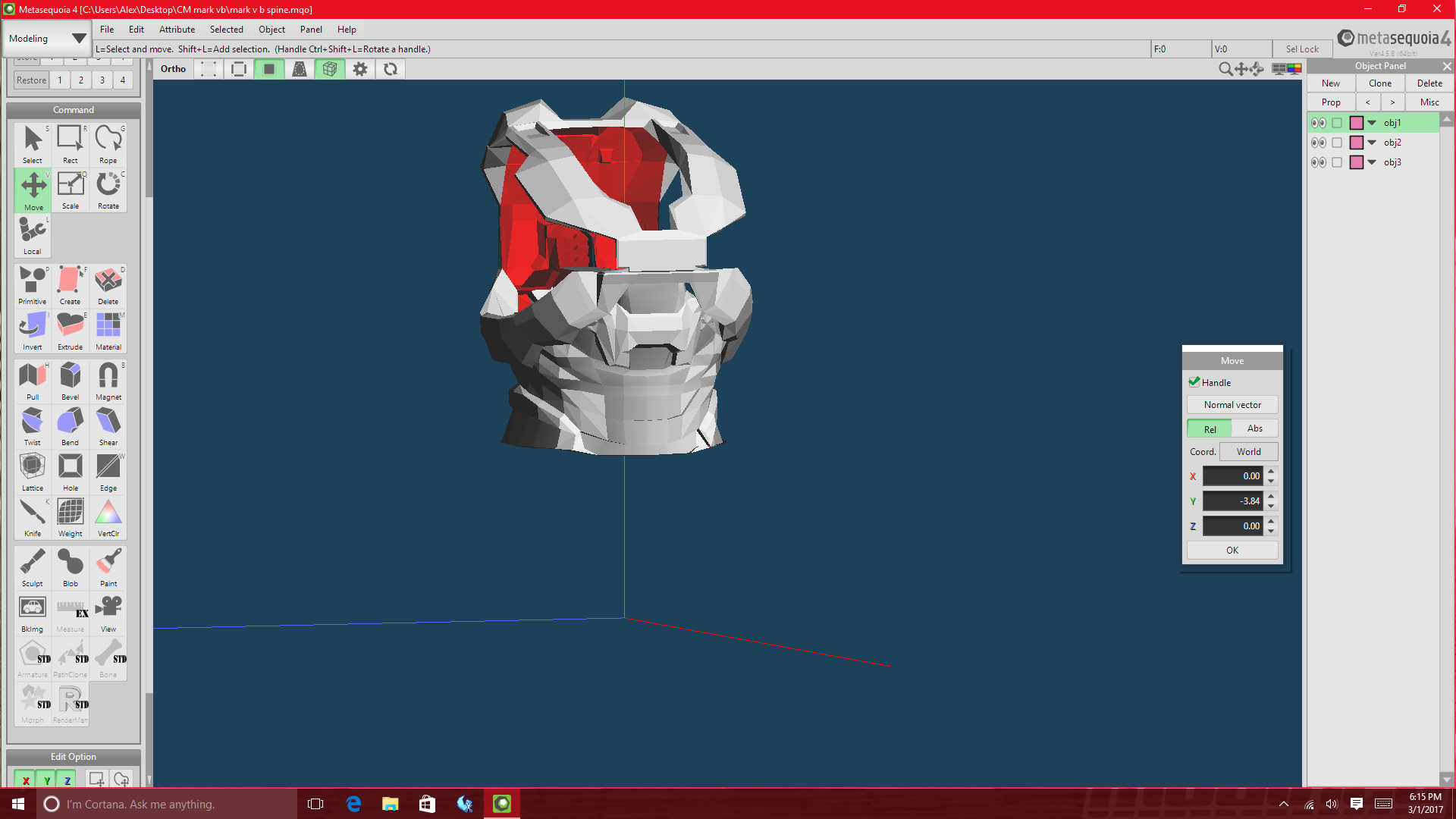Activate the Magnet tool
Image resolution: width=1456 pixels, height=819 pixels.
point(108,381)
